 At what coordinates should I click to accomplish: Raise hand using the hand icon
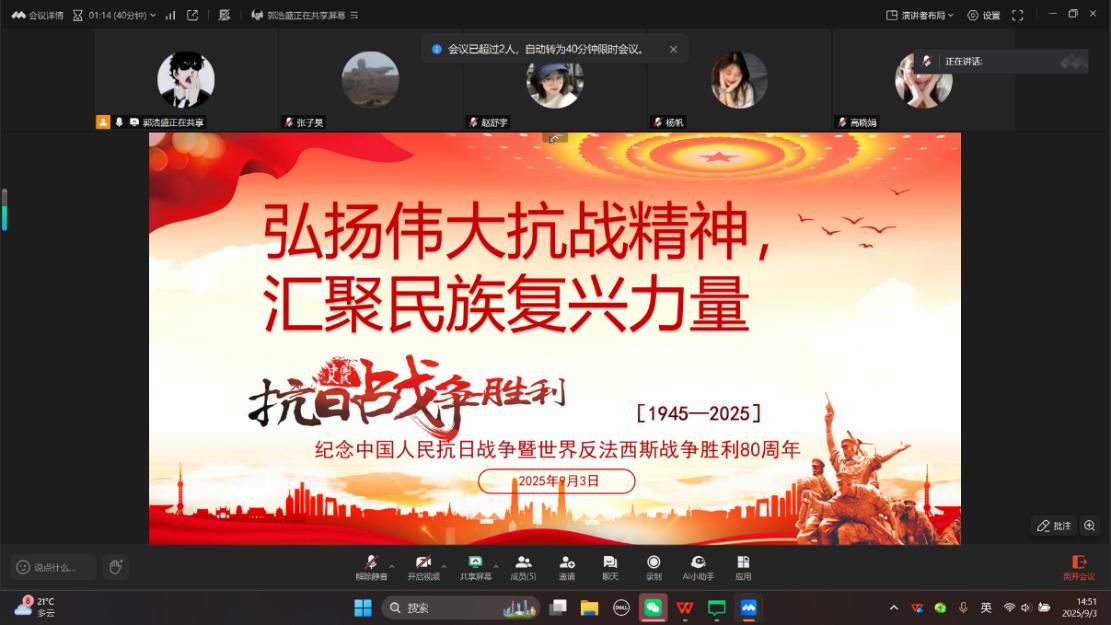tap(116, 567)
